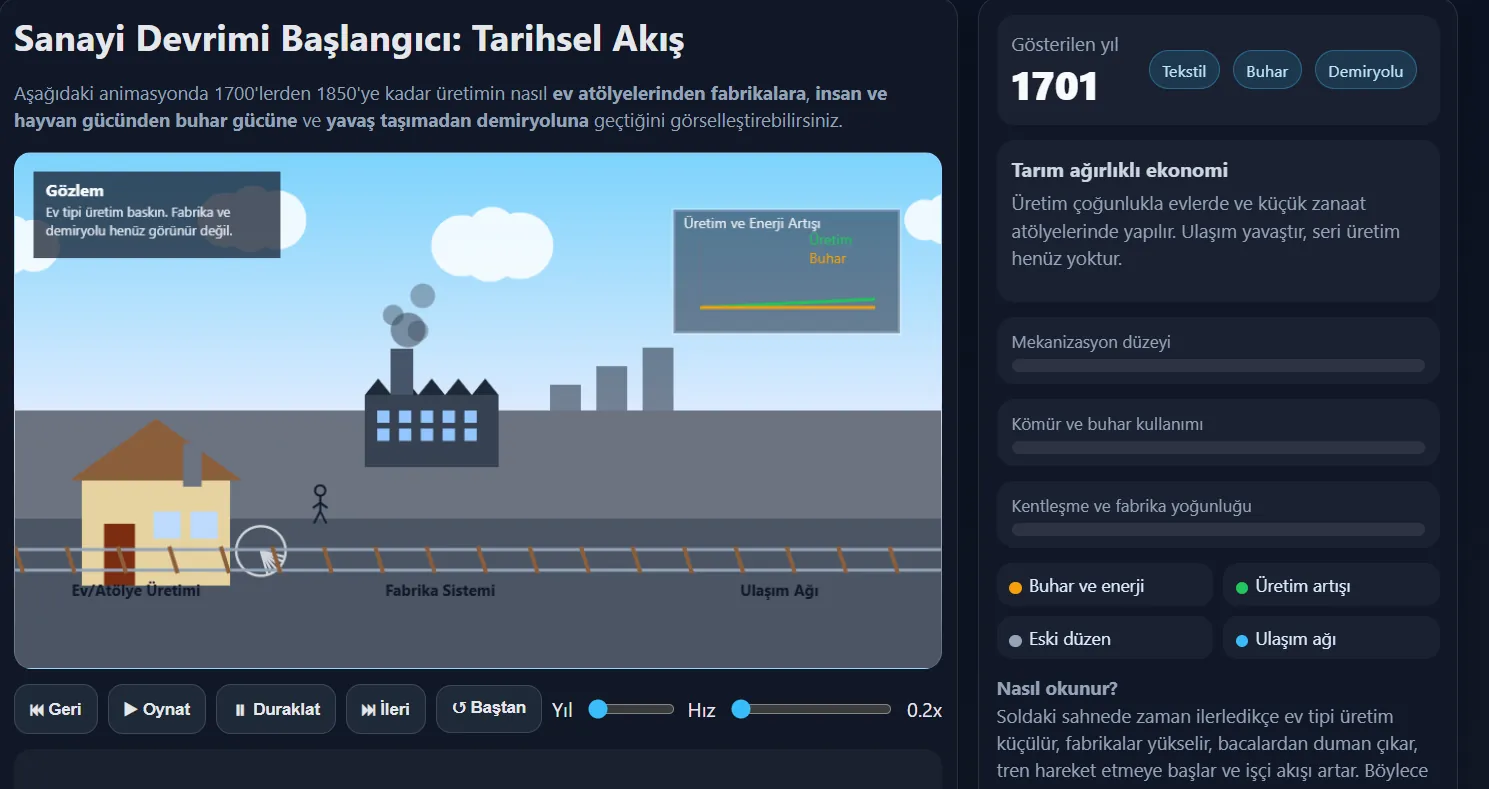Viewport: 1489px width, 789px height.
Task: Click the Ev/Atölye Üretimi label
Action: pyautogui.click(x=136, y=591)
